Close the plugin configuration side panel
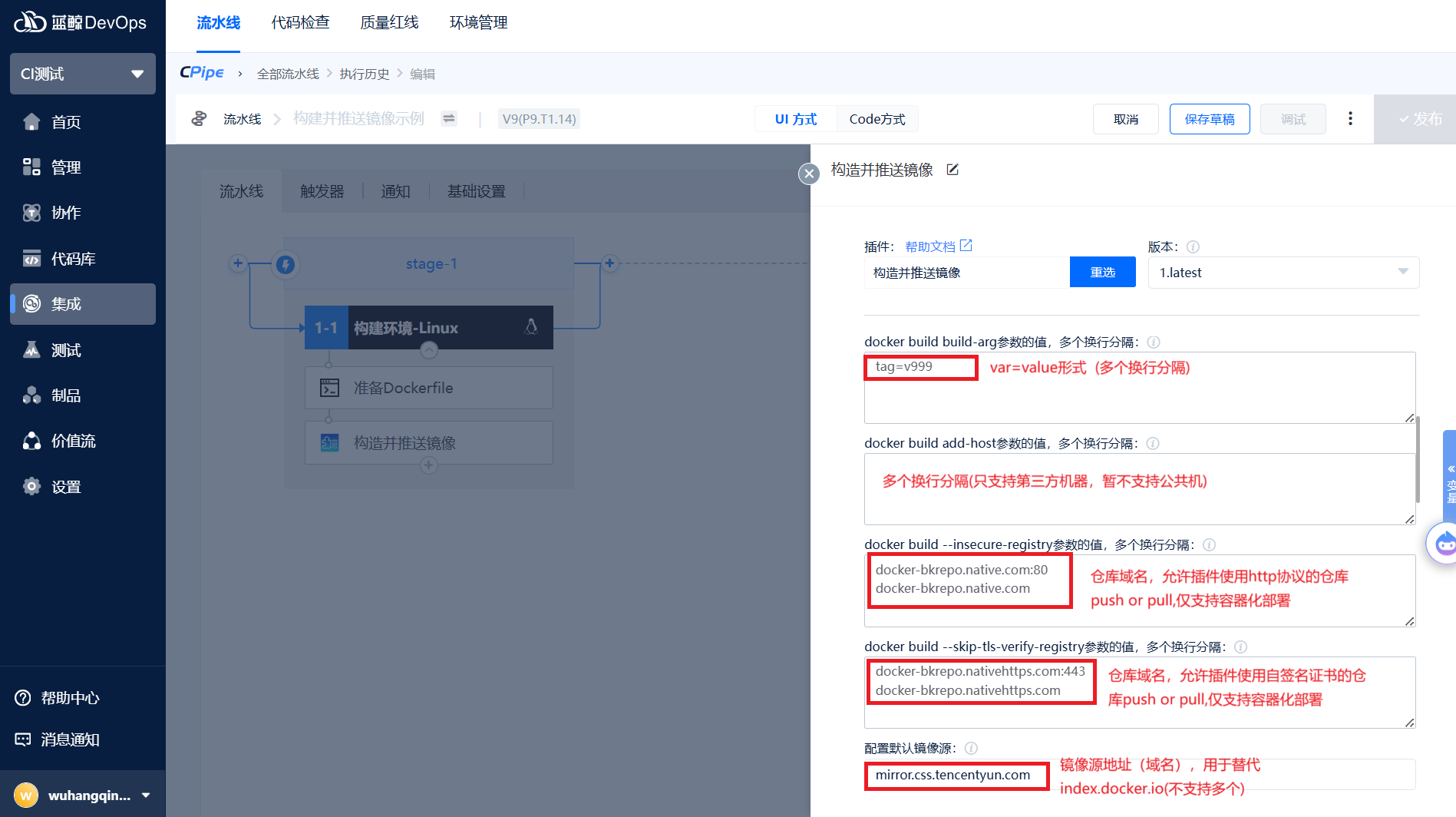 point(808,174)
